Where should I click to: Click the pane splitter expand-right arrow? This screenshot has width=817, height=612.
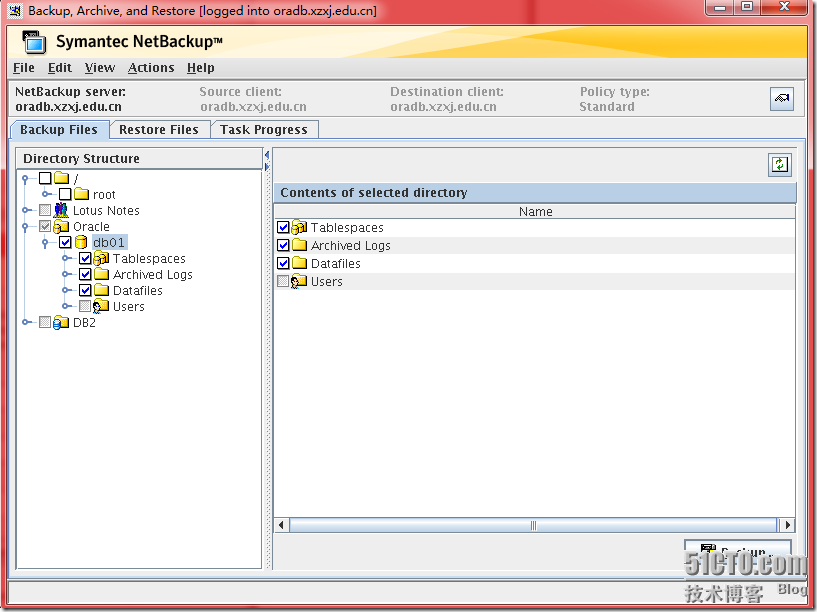pos(267,167)
